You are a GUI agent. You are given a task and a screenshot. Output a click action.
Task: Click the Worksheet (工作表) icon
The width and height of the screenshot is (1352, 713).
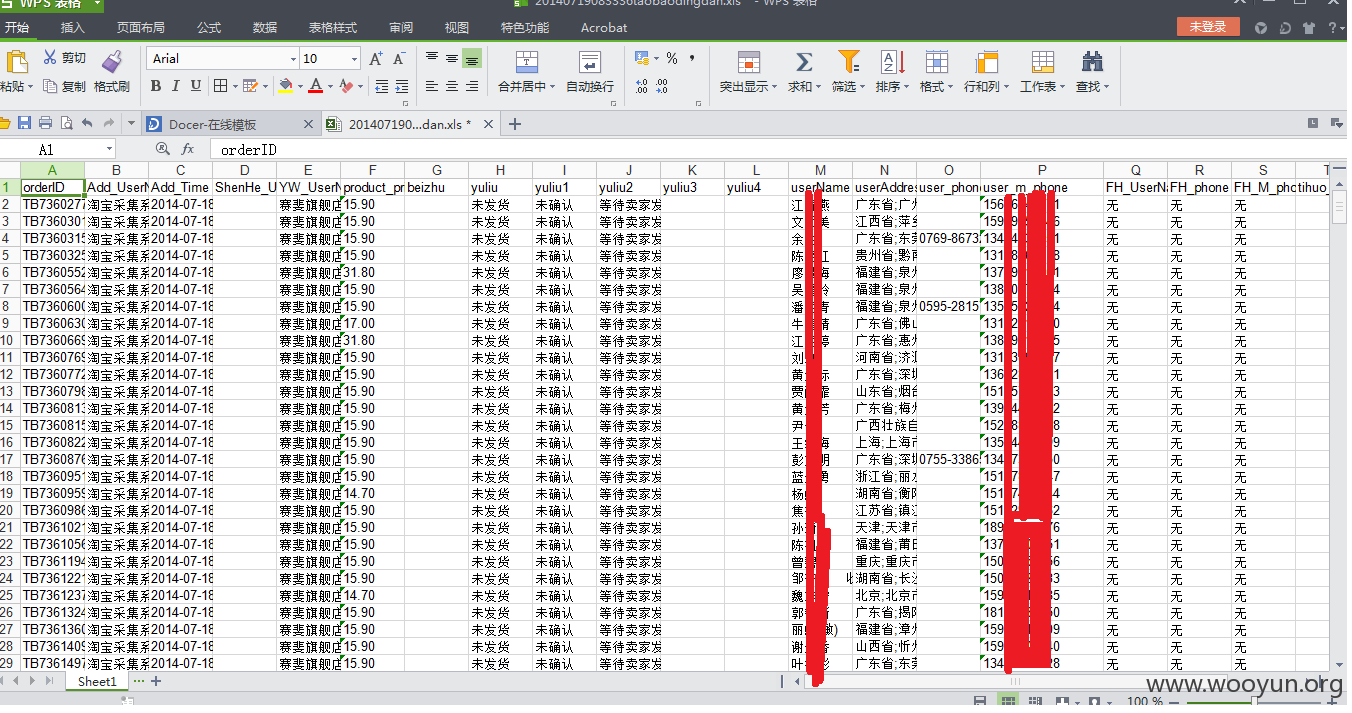tap(1041, 62)
